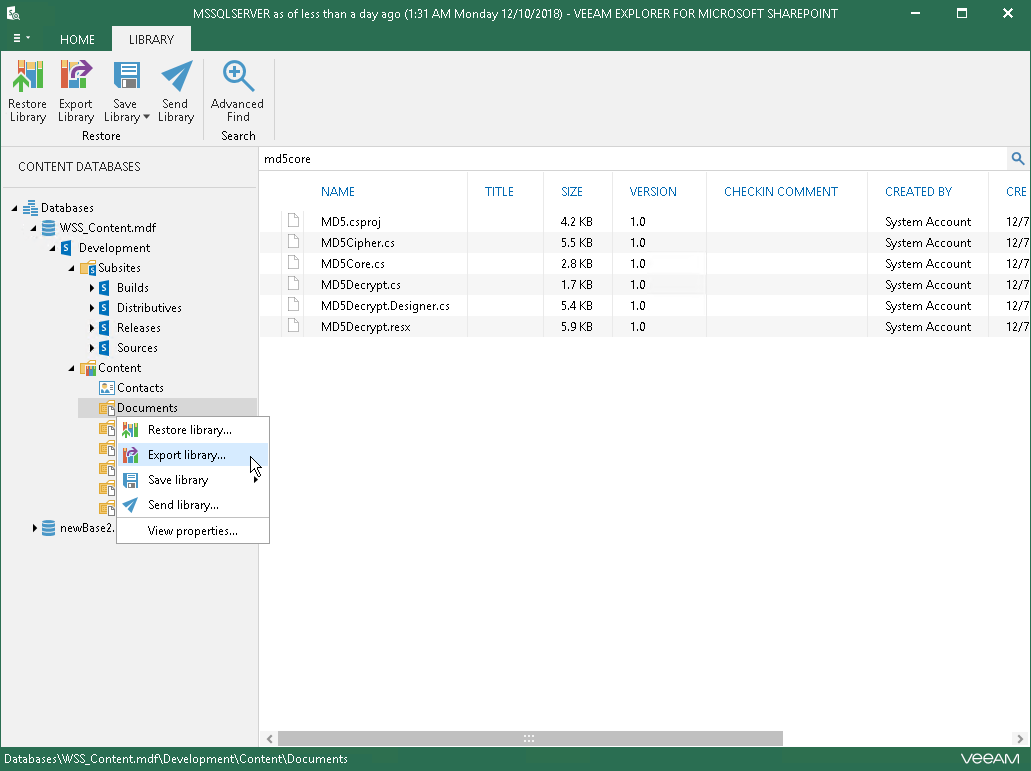The width and height of the screenshot is (1031, 771).
Task: Open Save Library dropdown arrow in ribbon
Action: [x=146, y=117]
